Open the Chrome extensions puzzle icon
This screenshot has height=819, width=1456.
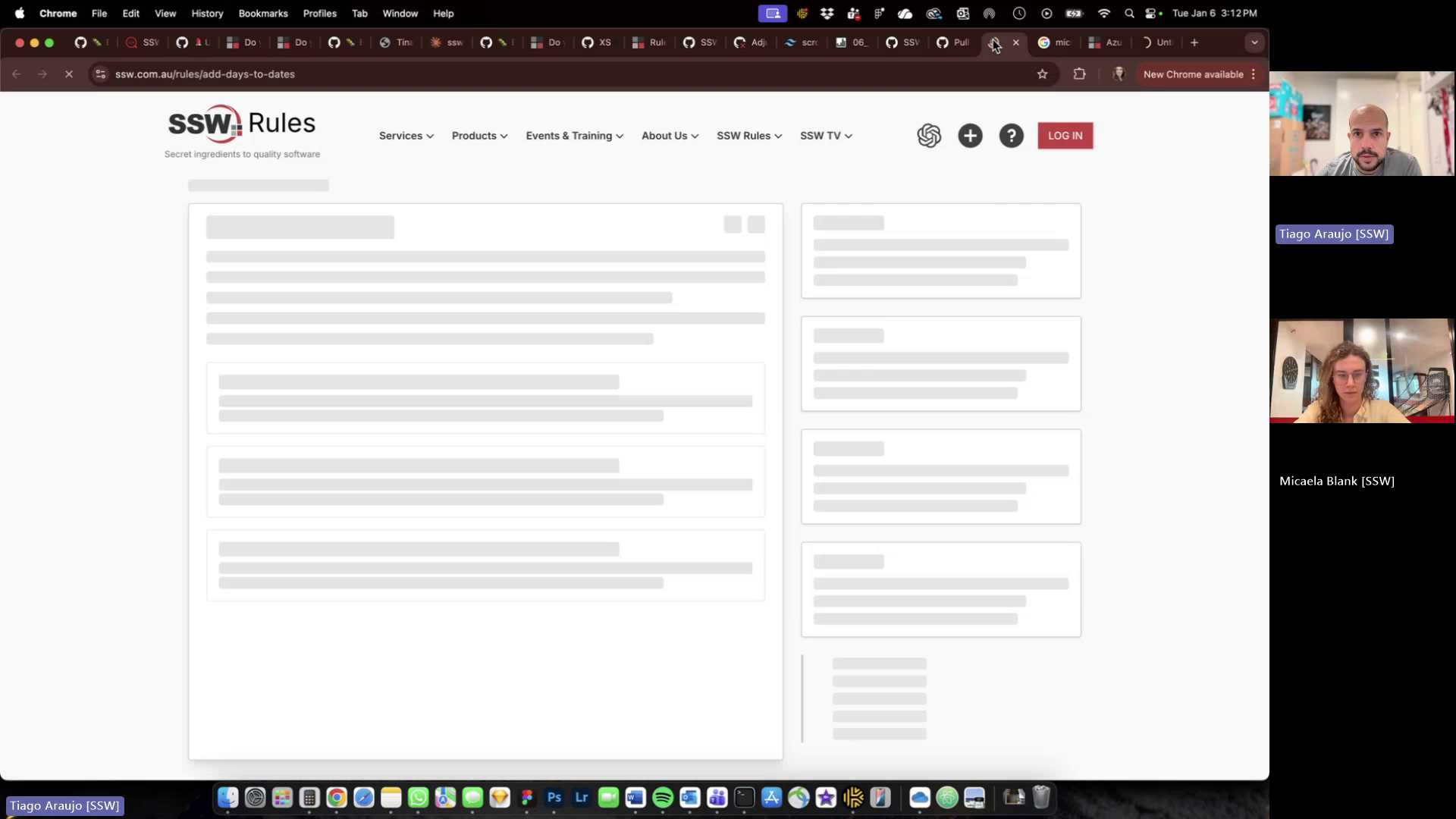tap(1079, 74)
